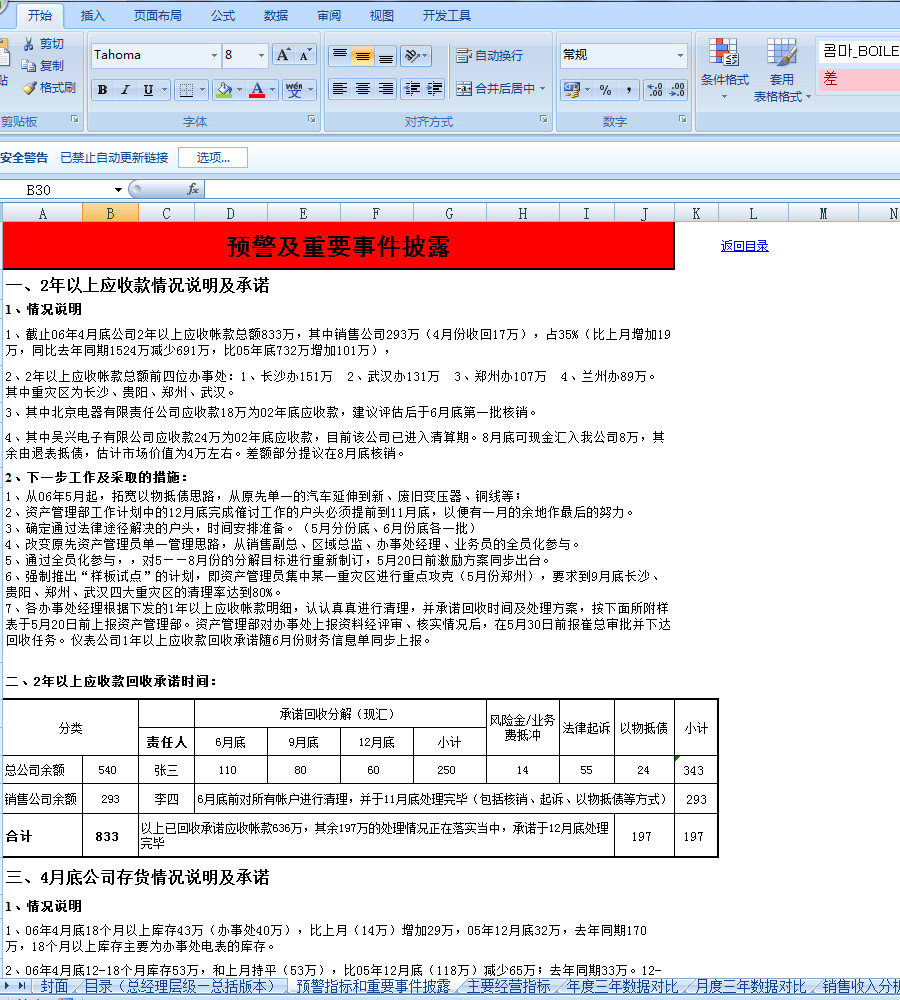Click the B30 Name Box field
This screenshot has height=1000, width=900.
[x=56, y=189]
